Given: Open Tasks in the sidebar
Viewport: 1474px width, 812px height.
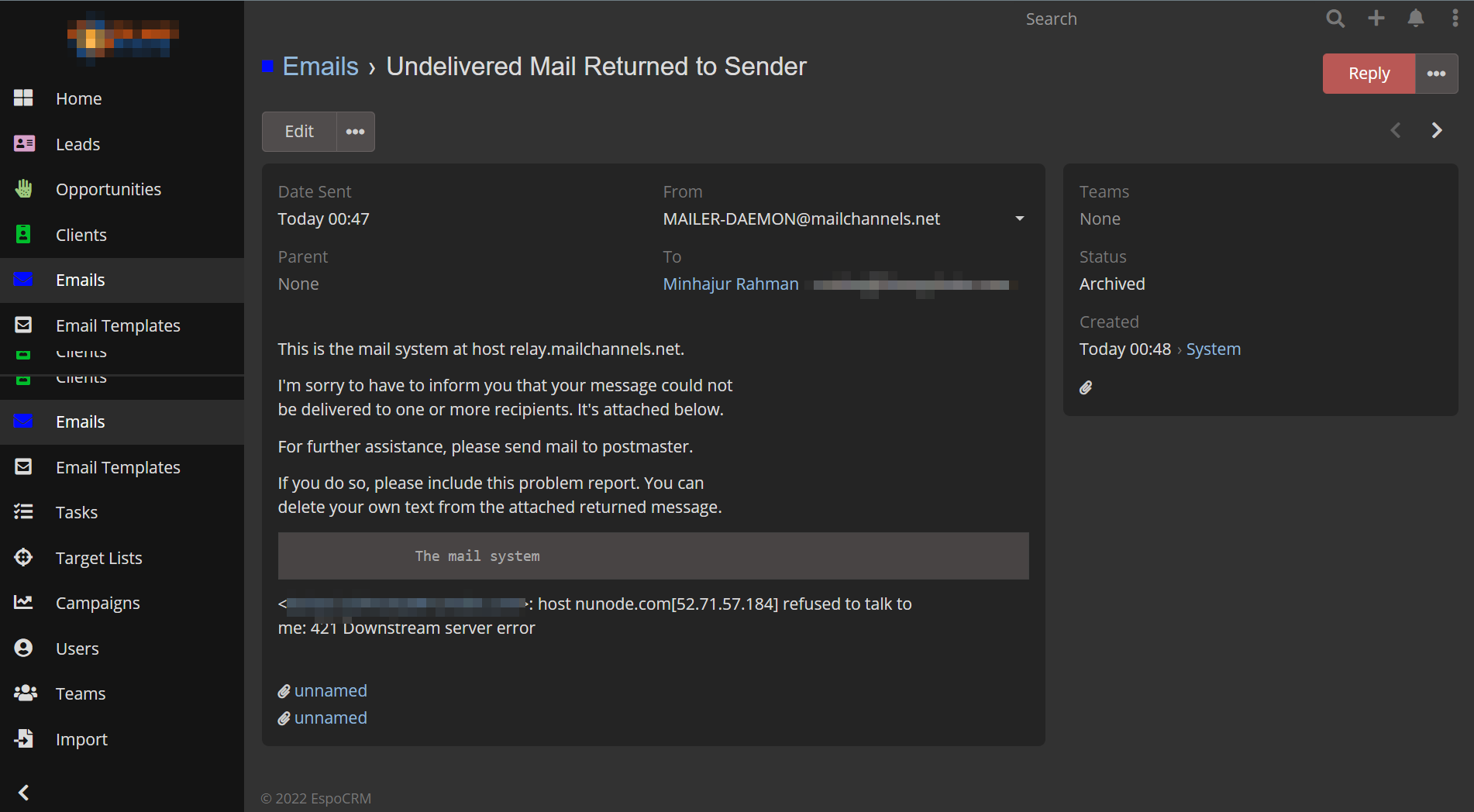Looking at the screenshot, I should [x=77, y=512].
